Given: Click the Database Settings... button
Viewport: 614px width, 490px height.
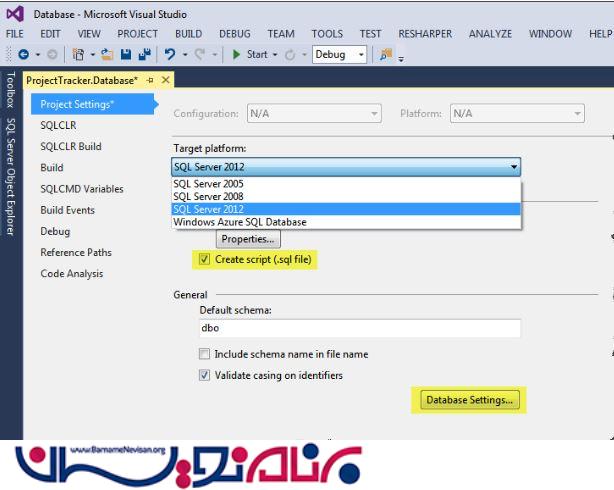Looking at the screenshot, I should 469,400.
